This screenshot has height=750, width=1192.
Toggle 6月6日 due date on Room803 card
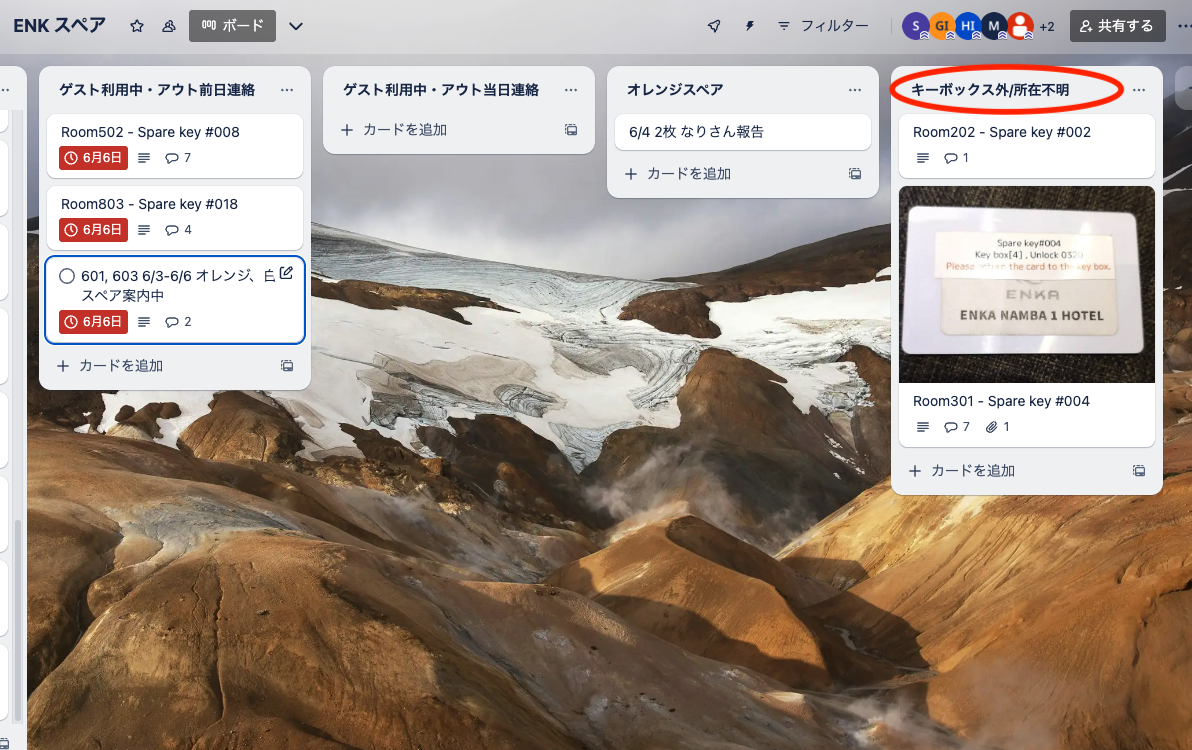click(94, 230)
